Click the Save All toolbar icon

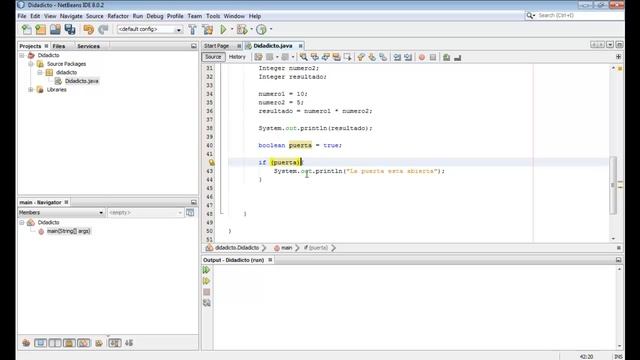pos(70,29)
